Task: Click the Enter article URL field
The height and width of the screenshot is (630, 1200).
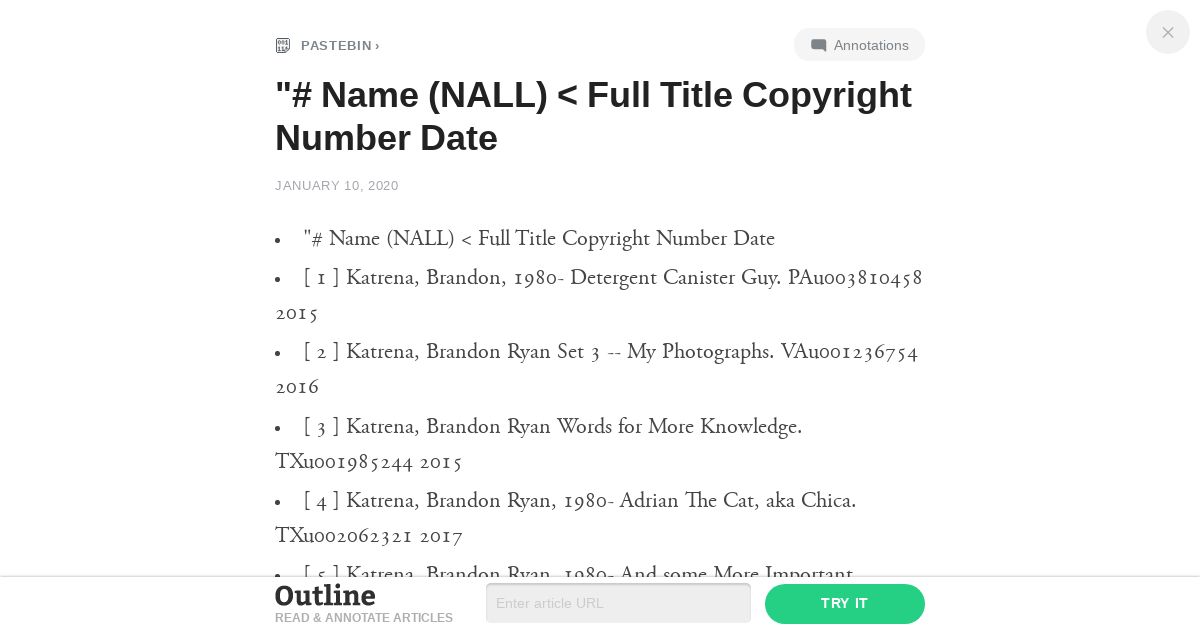Action: pos(618,603)
